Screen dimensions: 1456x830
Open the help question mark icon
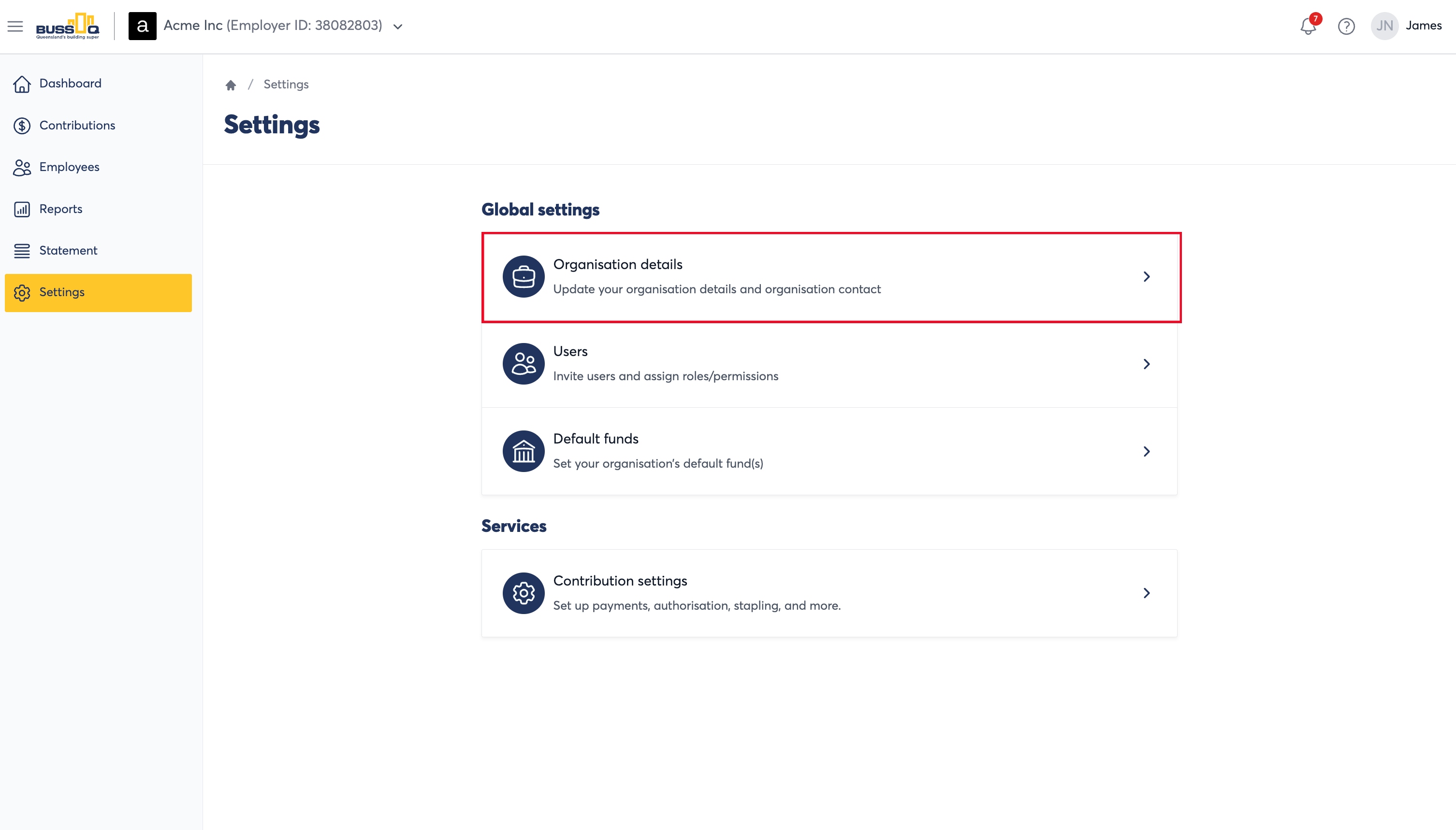1346,26
